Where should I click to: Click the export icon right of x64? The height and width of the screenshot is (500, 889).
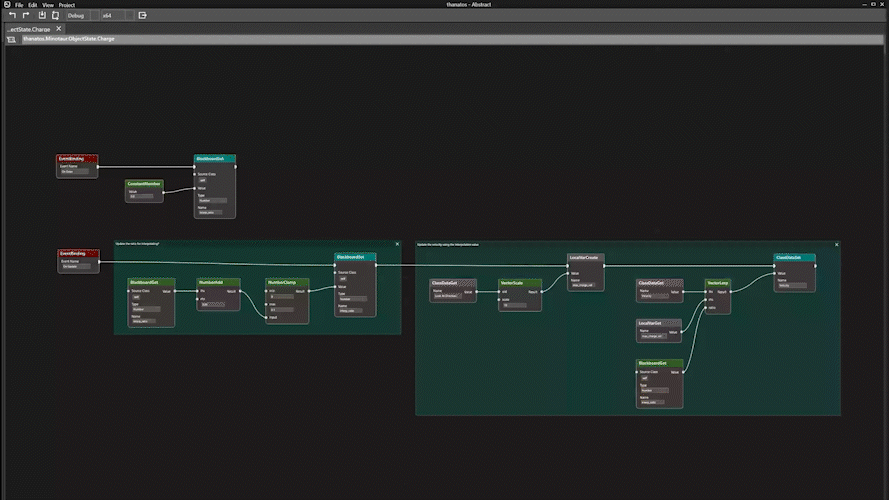142,15
